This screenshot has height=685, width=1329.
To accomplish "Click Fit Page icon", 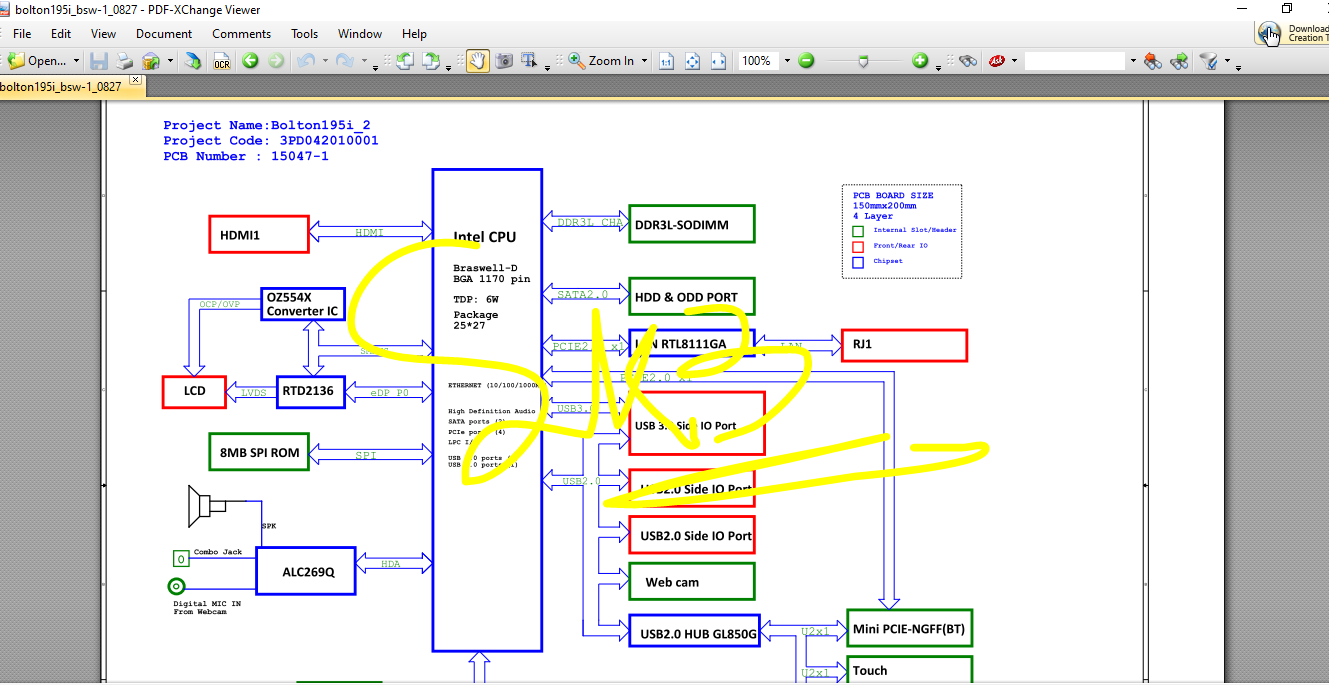I will 692,61.
